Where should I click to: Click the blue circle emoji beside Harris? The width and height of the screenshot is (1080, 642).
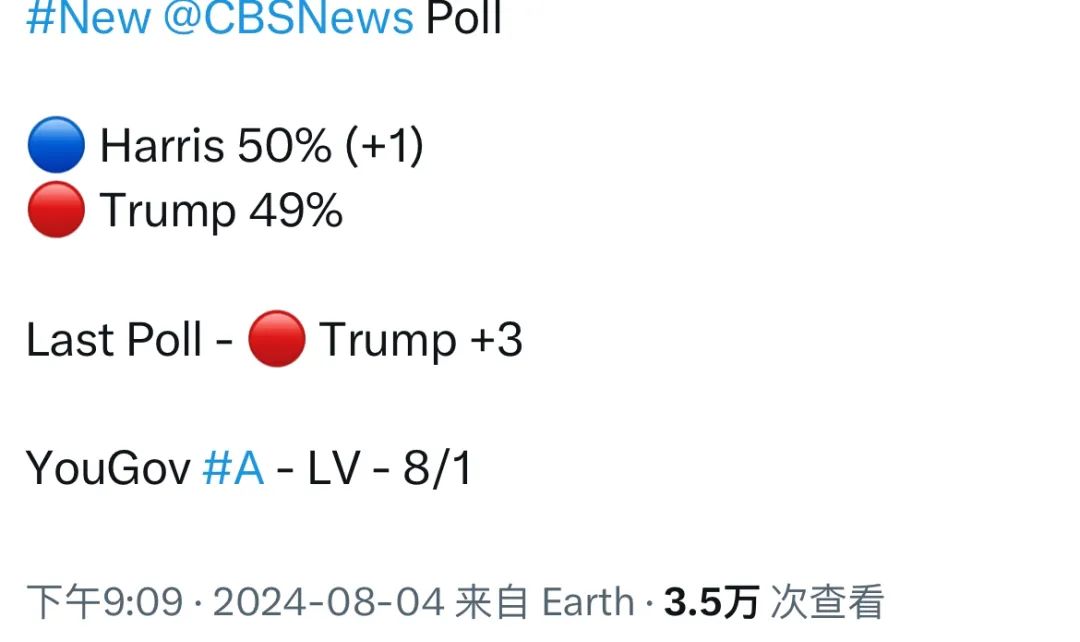(56, 145)
